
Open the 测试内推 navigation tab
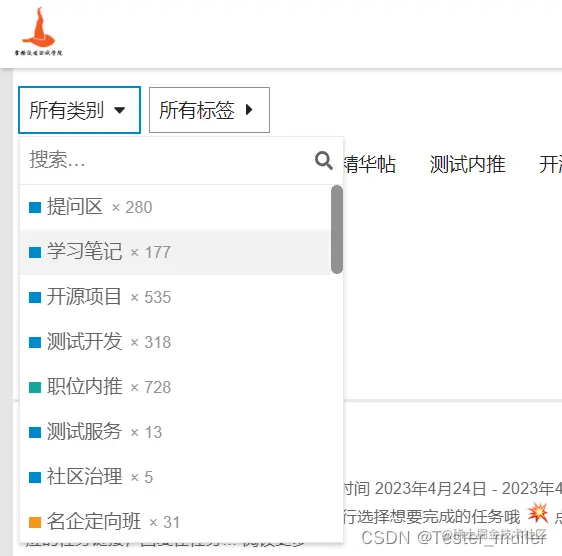(x=468, y=165)
